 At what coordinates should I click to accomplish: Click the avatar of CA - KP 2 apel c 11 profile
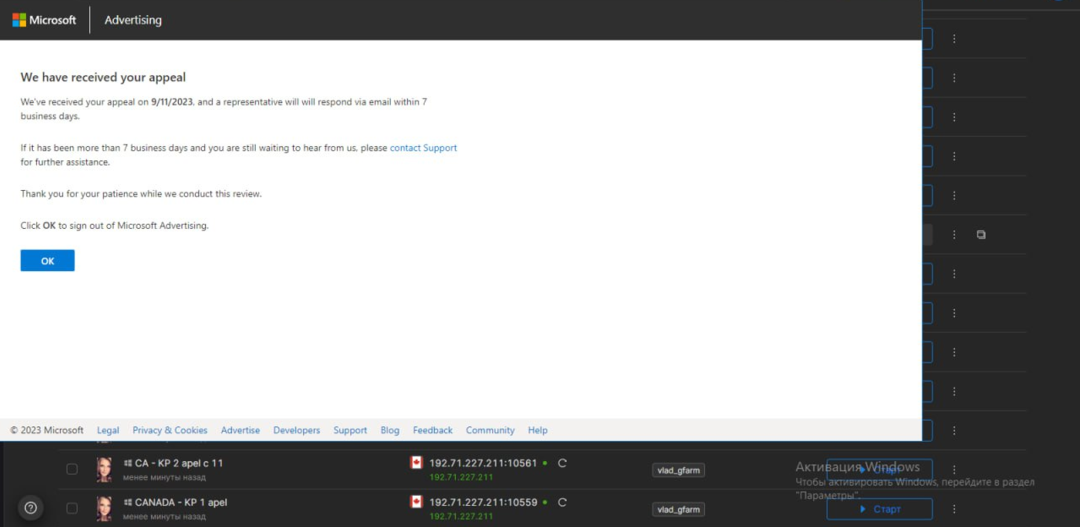(x=104, y=469)
